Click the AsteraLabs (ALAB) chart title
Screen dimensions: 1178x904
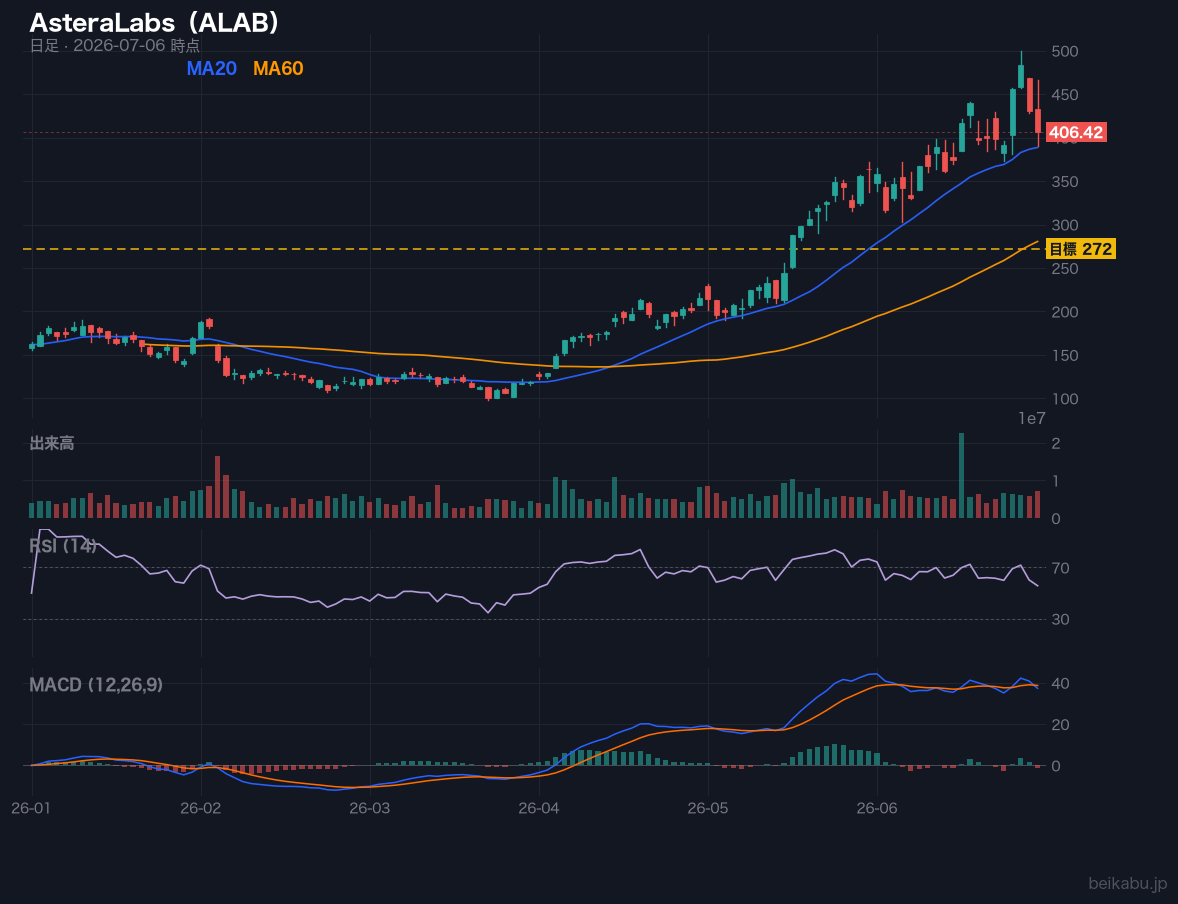(x=155, y=23)
